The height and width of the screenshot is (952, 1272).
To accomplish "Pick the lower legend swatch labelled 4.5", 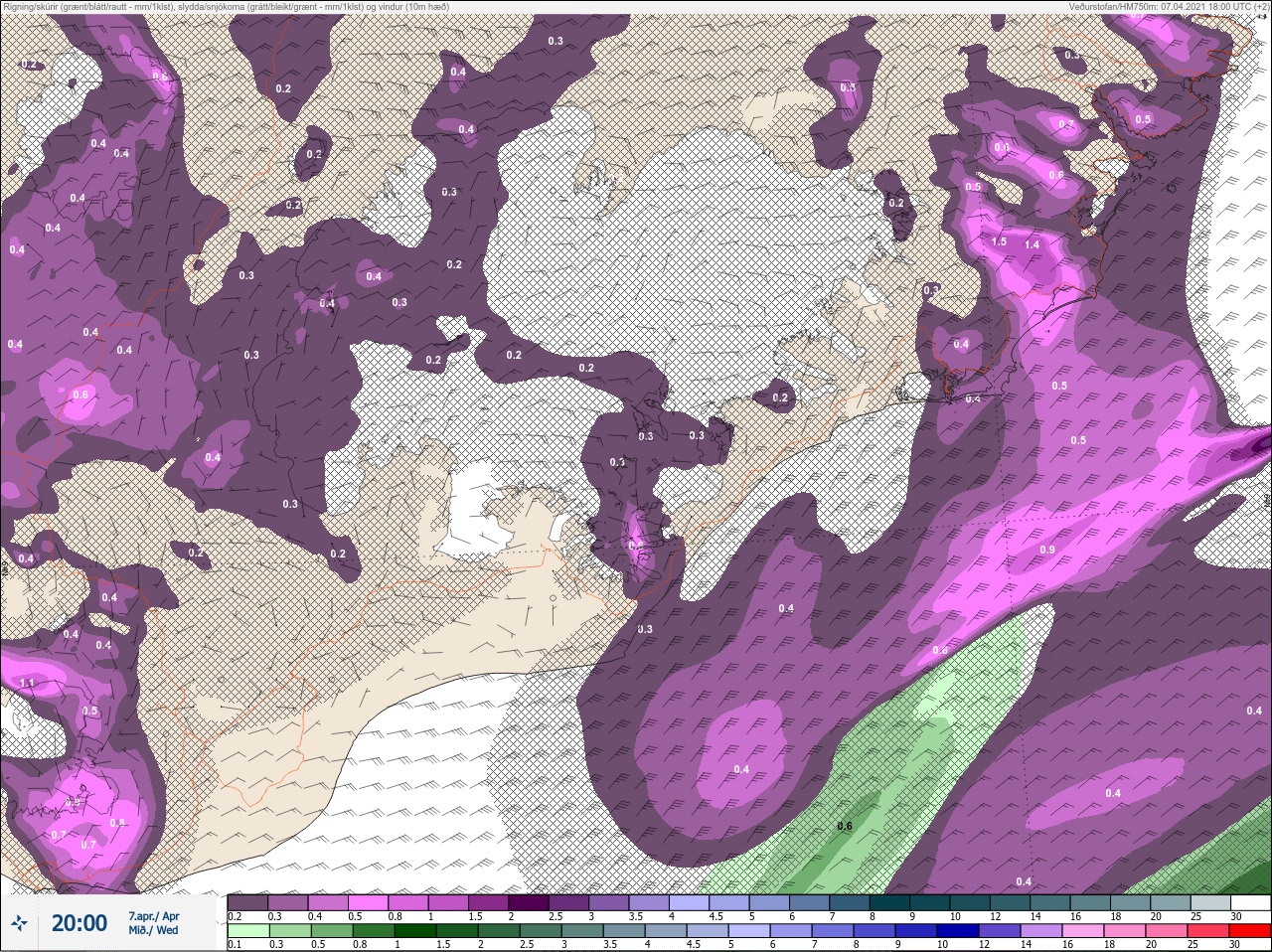I will coord(708,930).
